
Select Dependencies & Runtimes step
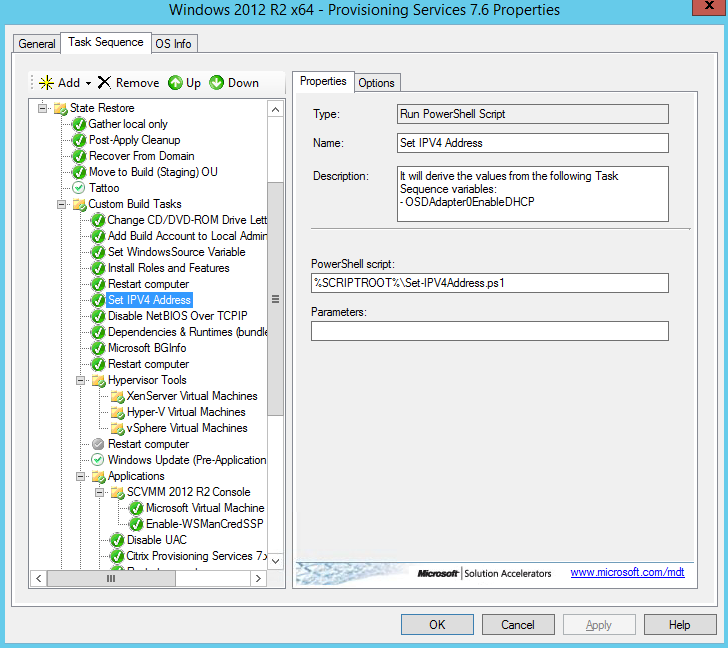pos(187,332)
